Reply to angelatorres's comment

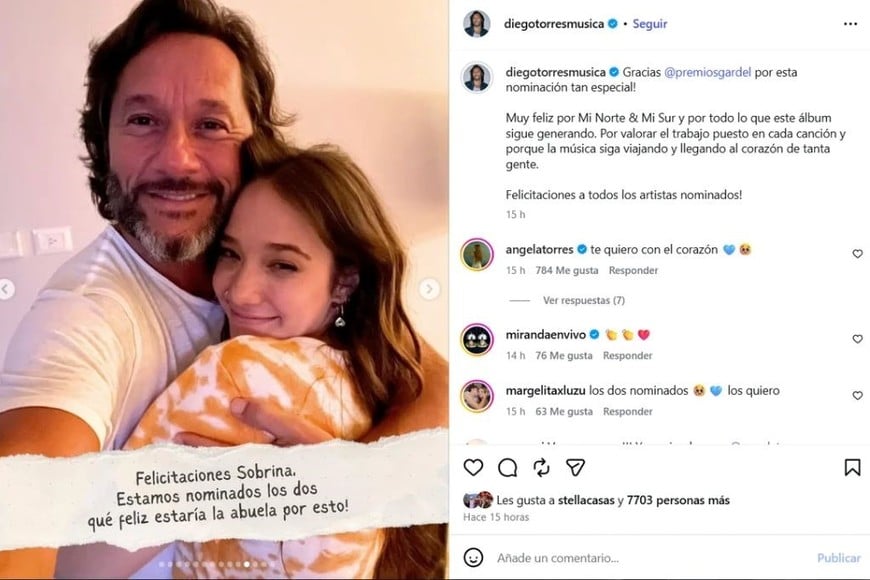pyautogui.click(x=633, y=270)
